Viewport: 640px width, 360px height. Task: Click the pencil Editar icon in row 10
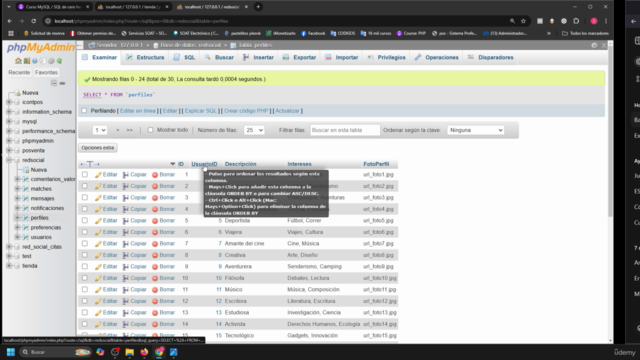pos(98,278)
